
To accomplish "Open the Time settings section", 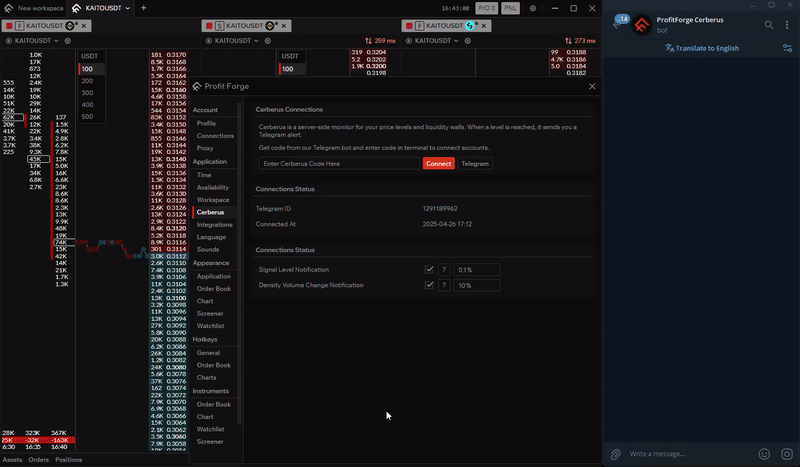I will pos(204,175).
